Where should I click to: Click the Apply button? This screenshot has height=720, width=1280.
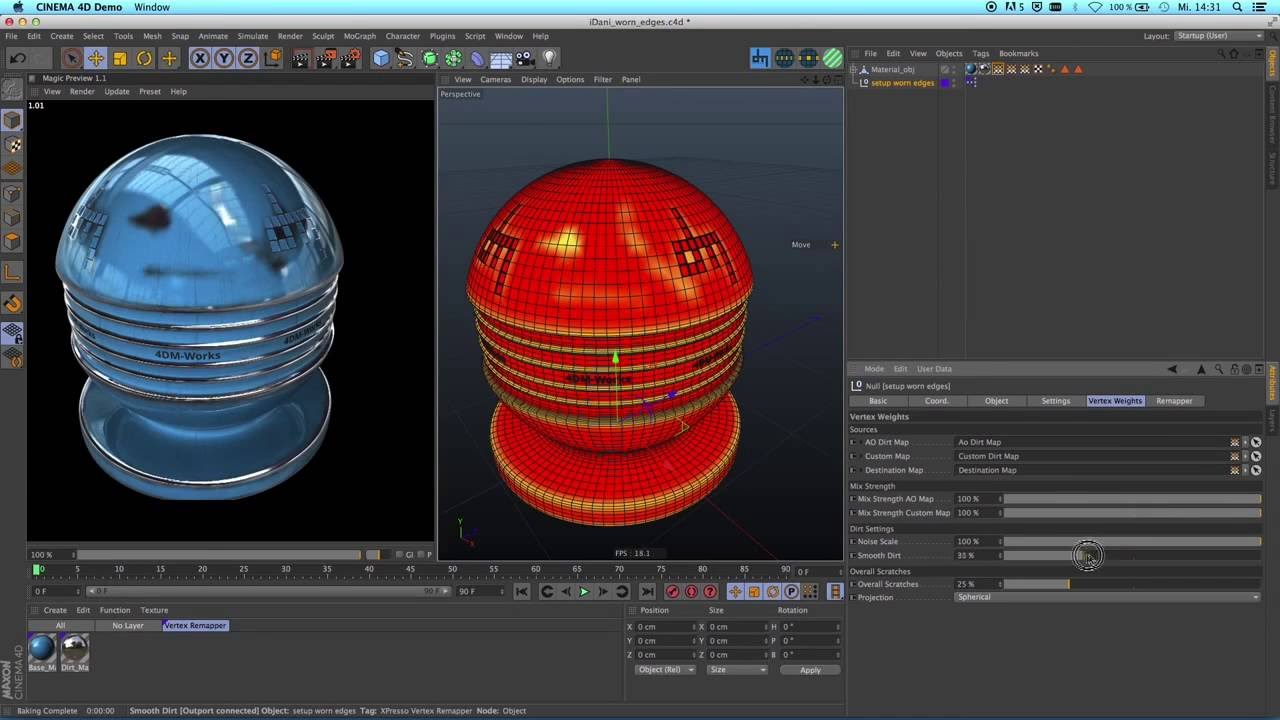tap(810, 669)
